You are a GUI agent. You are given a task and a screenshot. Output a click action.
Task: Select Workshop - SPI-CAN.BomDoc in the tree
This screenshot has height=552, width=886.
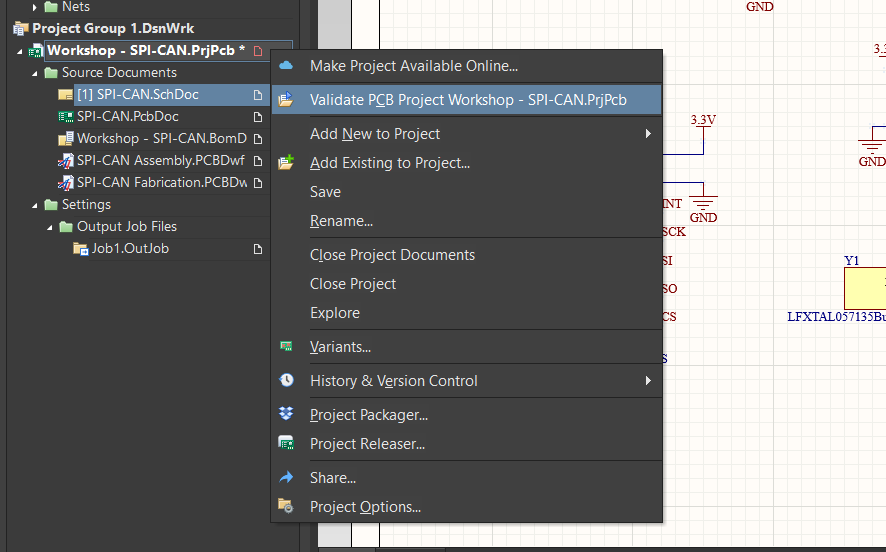pyautogui.click(x=162, y=138)
